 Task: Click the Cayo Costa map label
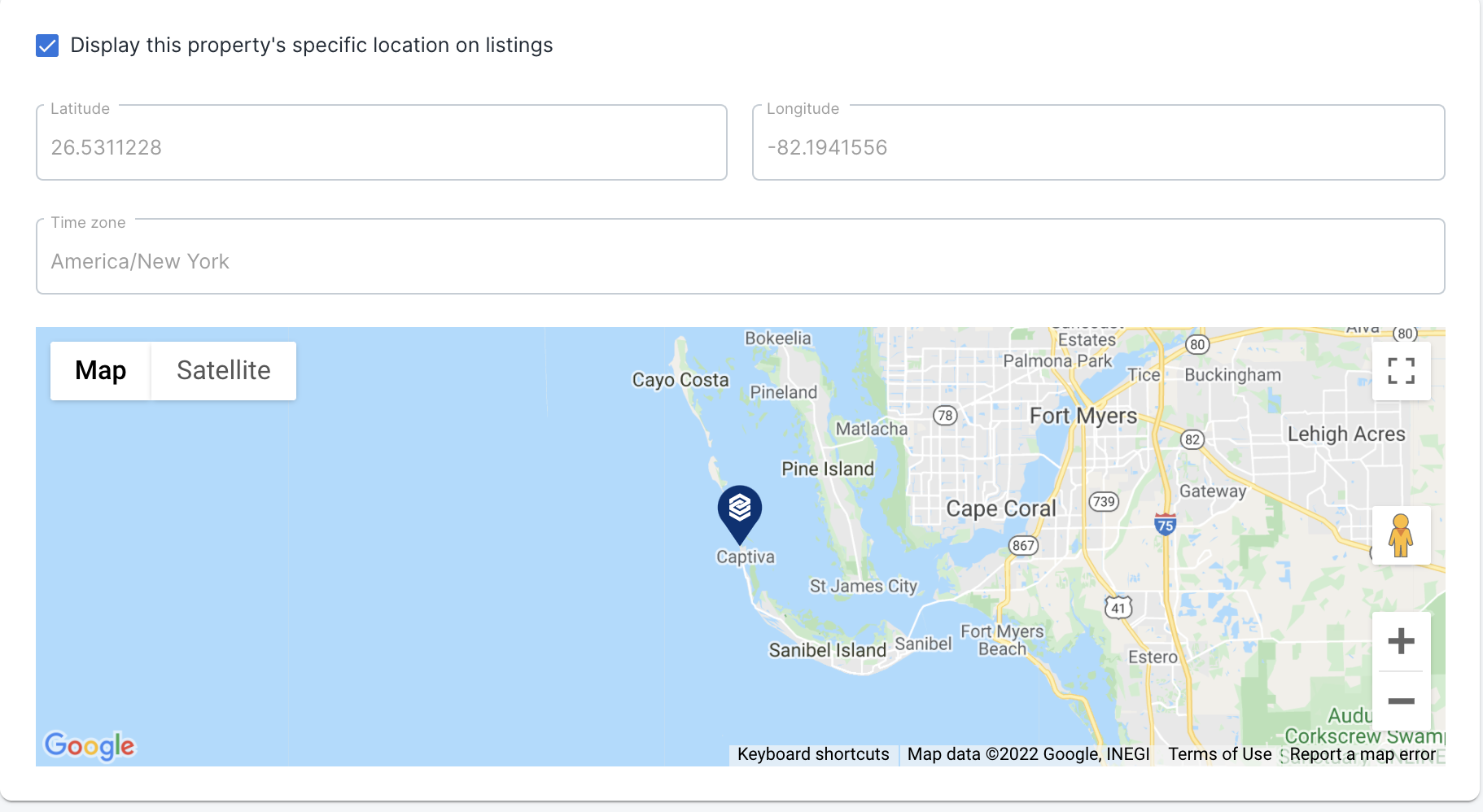tap(680, 380)
